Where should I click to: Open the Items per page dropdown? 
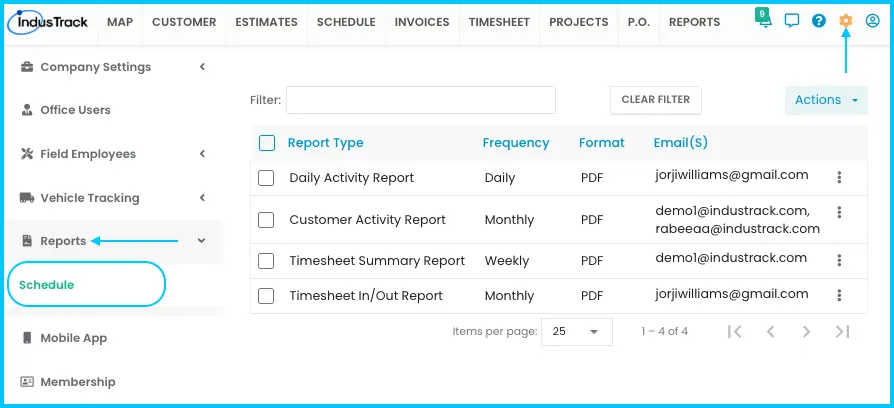pyautogui.click(x=576, y=332)
